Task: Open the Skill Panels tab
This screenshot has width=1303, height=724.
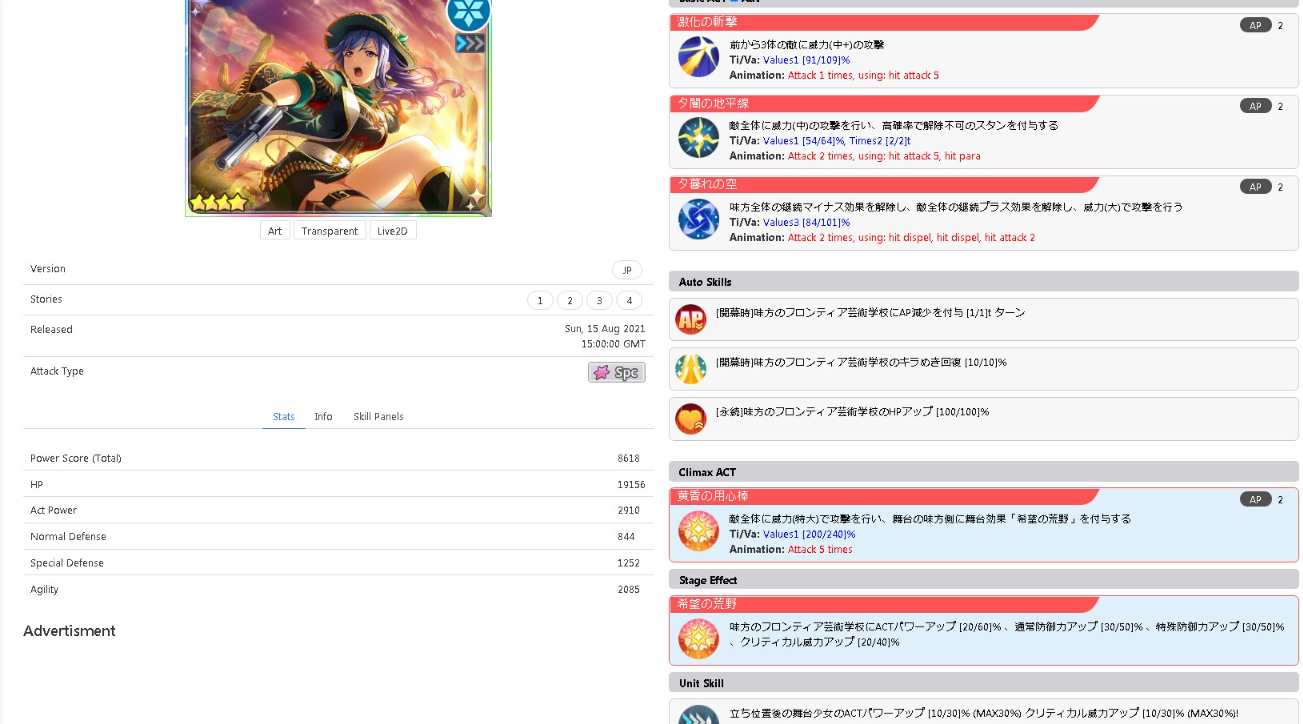Action: click(x=378, y=416)
